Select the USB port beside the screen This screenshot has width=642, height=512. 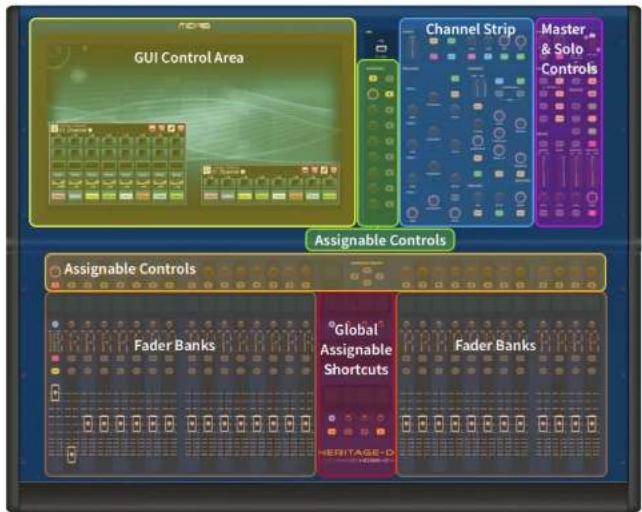381,49
